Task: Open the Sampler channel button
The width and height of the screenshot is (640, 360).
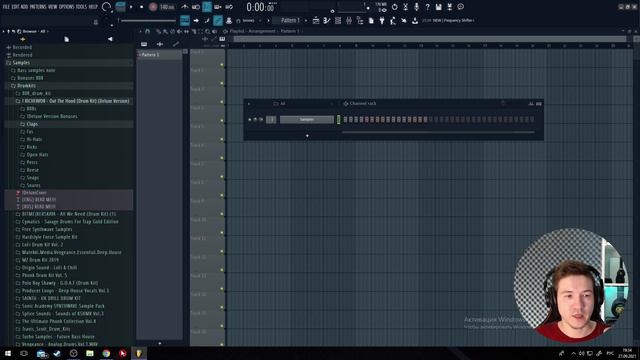Action: (x=307, y=120)
